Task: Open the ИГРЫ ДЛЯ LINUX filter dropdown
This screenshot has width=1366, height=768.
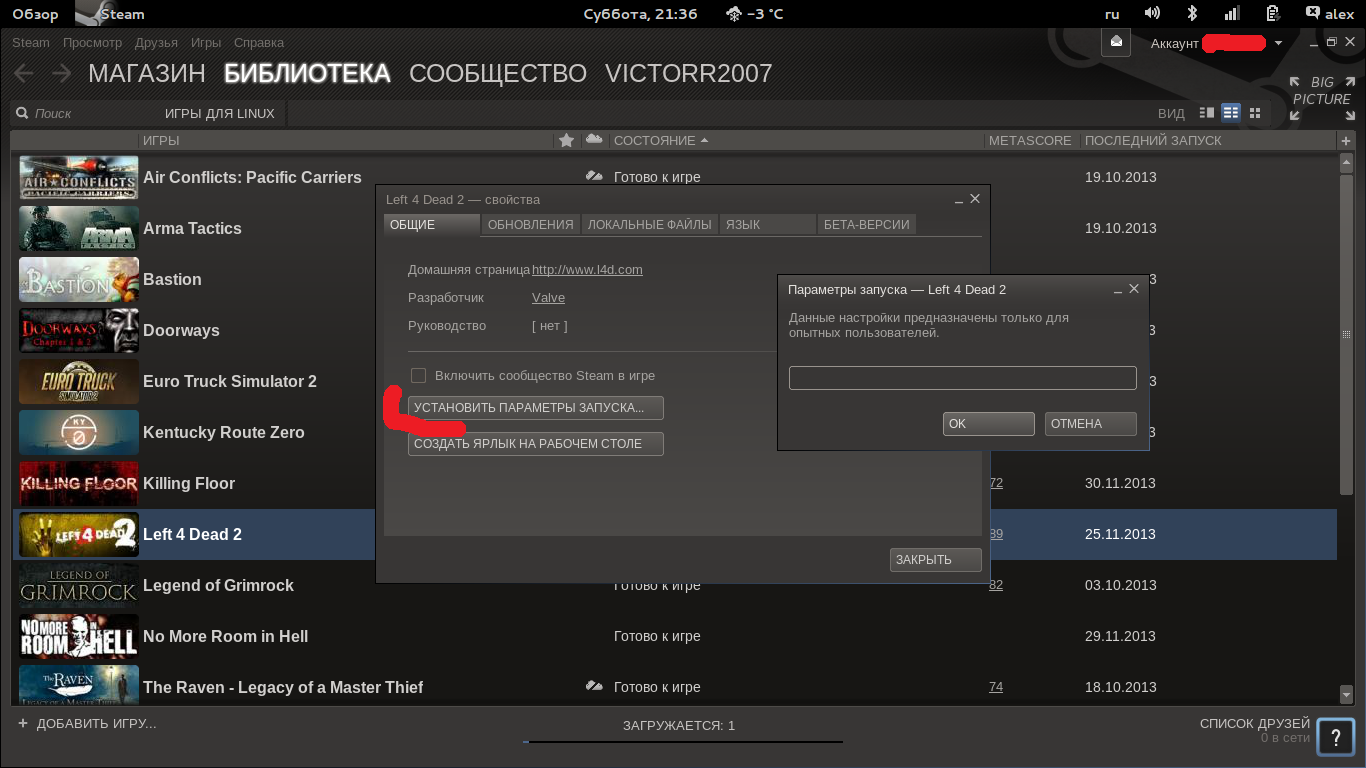Action: pyautogui.click(x=220, y=113)
